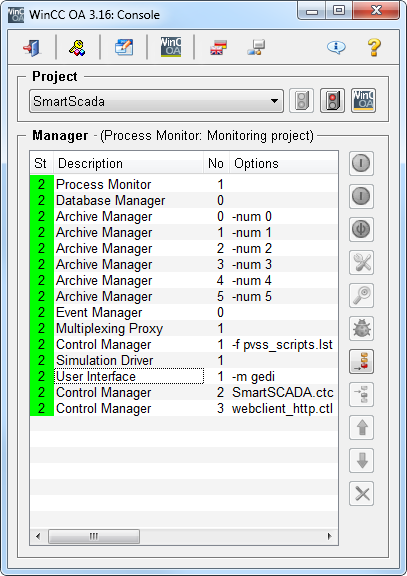Select Archive Manager with -num 2
Viewport: 407px width, 576px height.
click(184, 248)
